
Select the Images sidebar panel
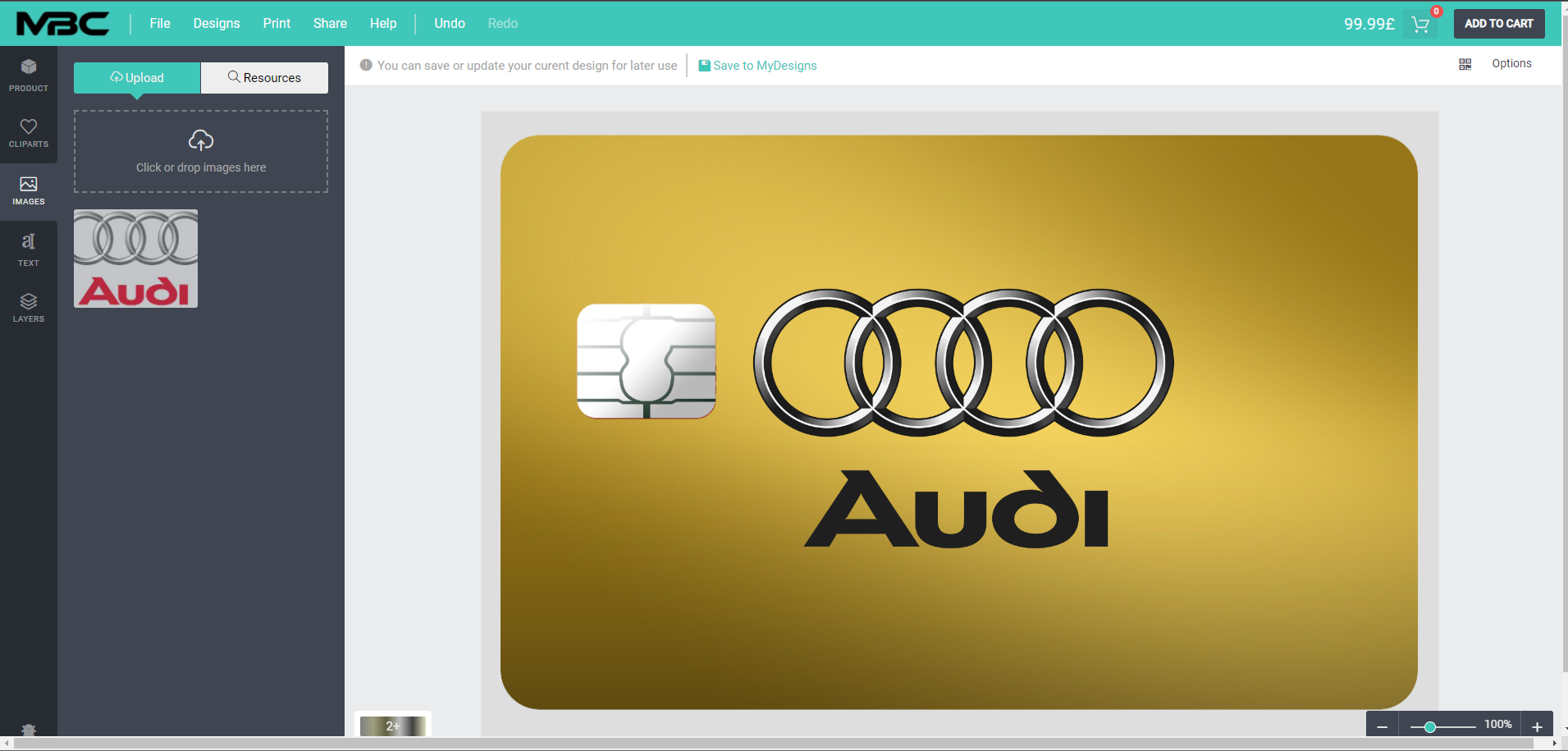[x=29, y=190]
